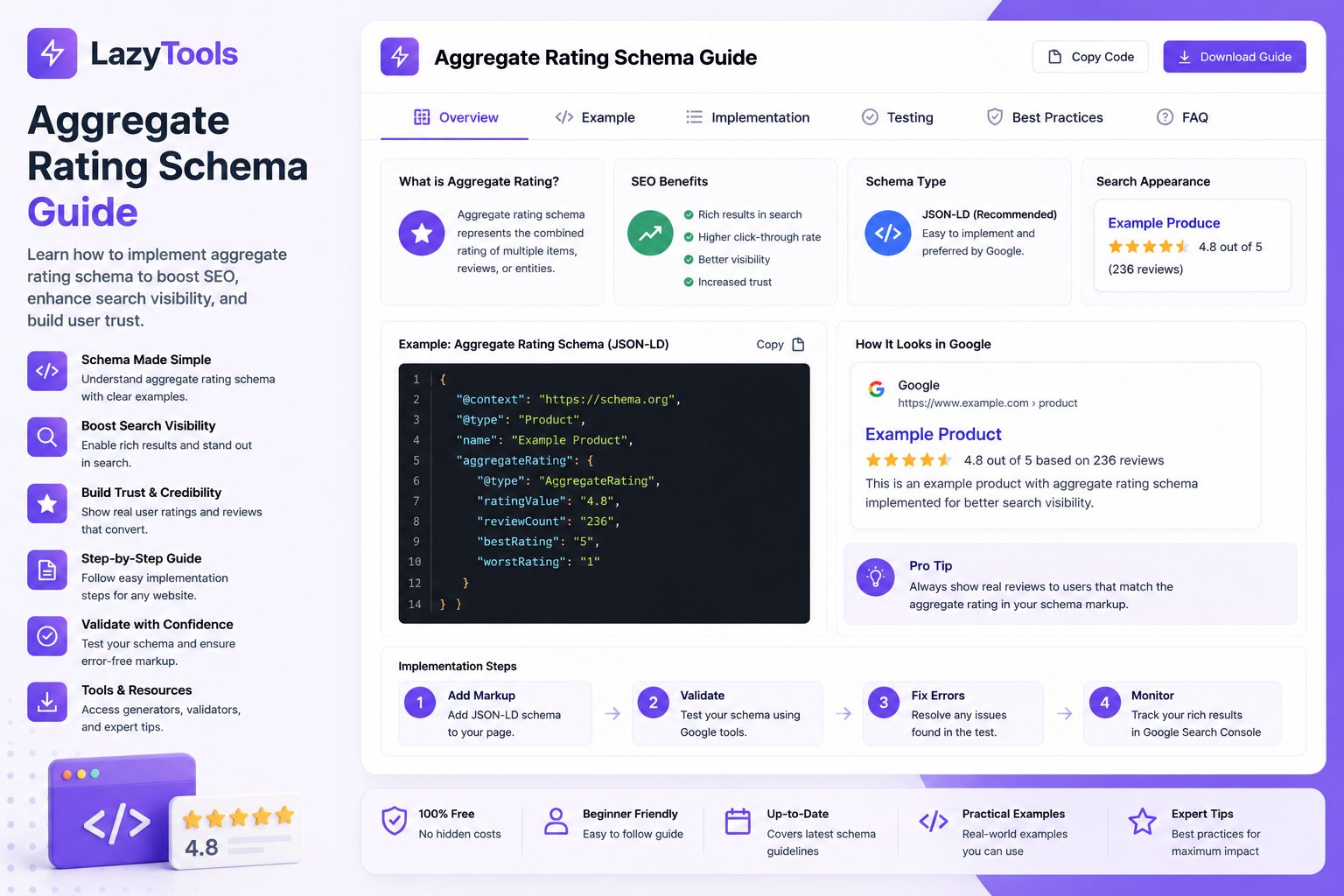Open the FAQ tab
The width and height of the screenshot is (1344, 896).
1182,117
